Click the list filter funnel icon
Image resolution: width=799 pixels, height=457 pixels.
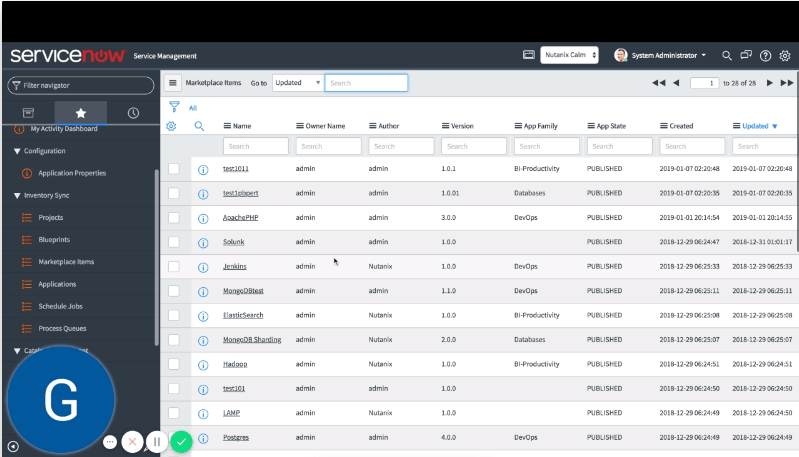[174, 107]
